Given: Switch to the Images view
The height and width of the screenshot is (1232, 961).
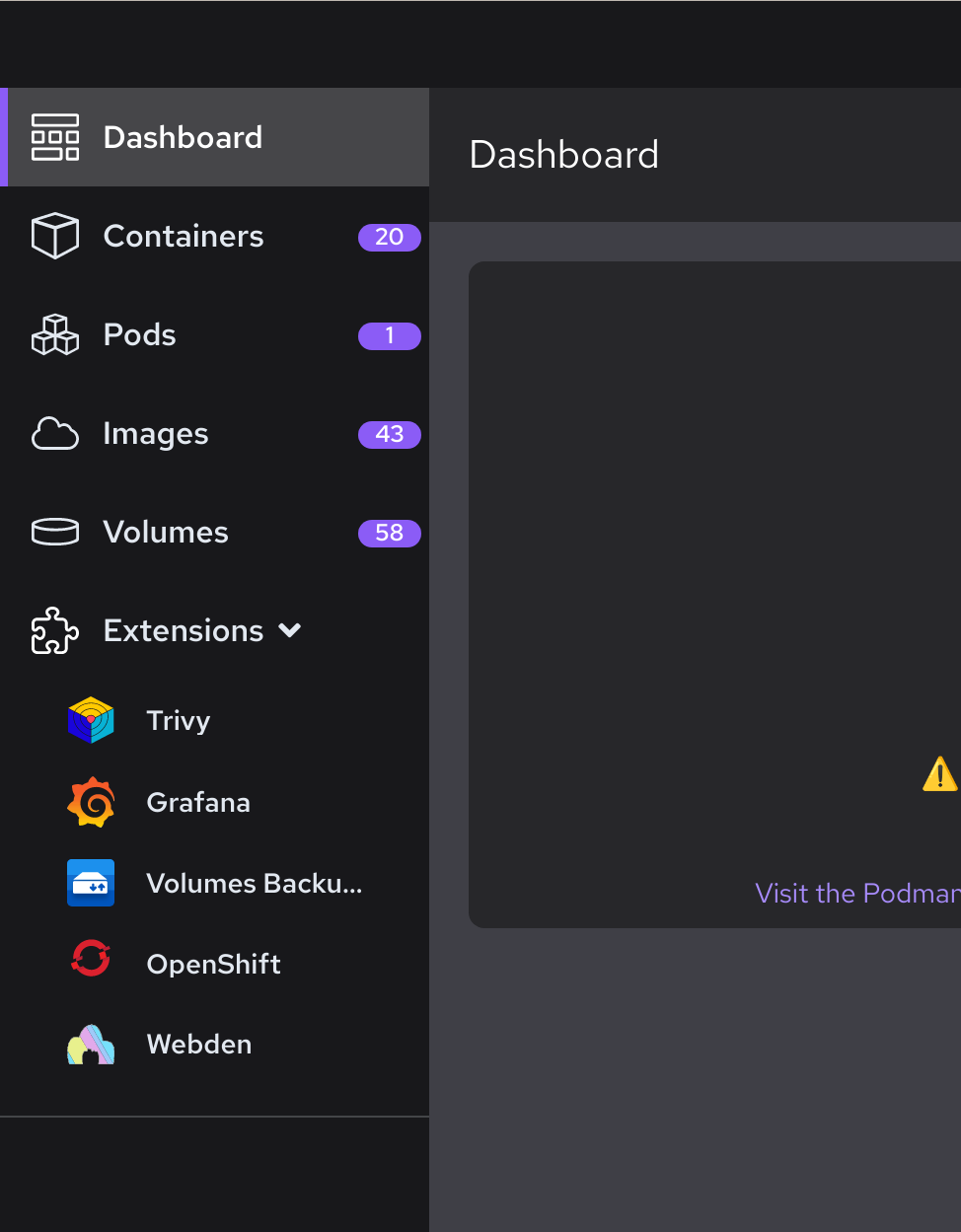Looking at the screenshot, I should coord(155,433).
